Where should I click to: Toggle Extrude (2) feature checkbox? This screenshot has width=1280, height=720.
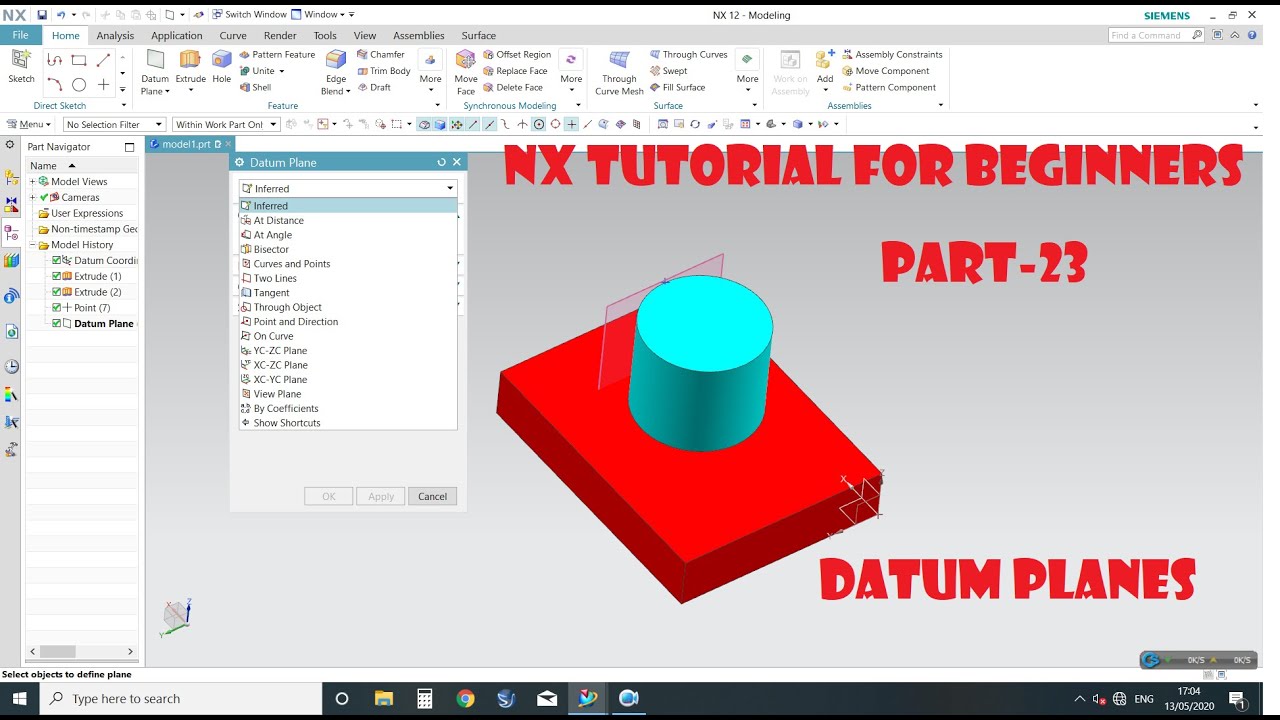click(x=57, y=292)
